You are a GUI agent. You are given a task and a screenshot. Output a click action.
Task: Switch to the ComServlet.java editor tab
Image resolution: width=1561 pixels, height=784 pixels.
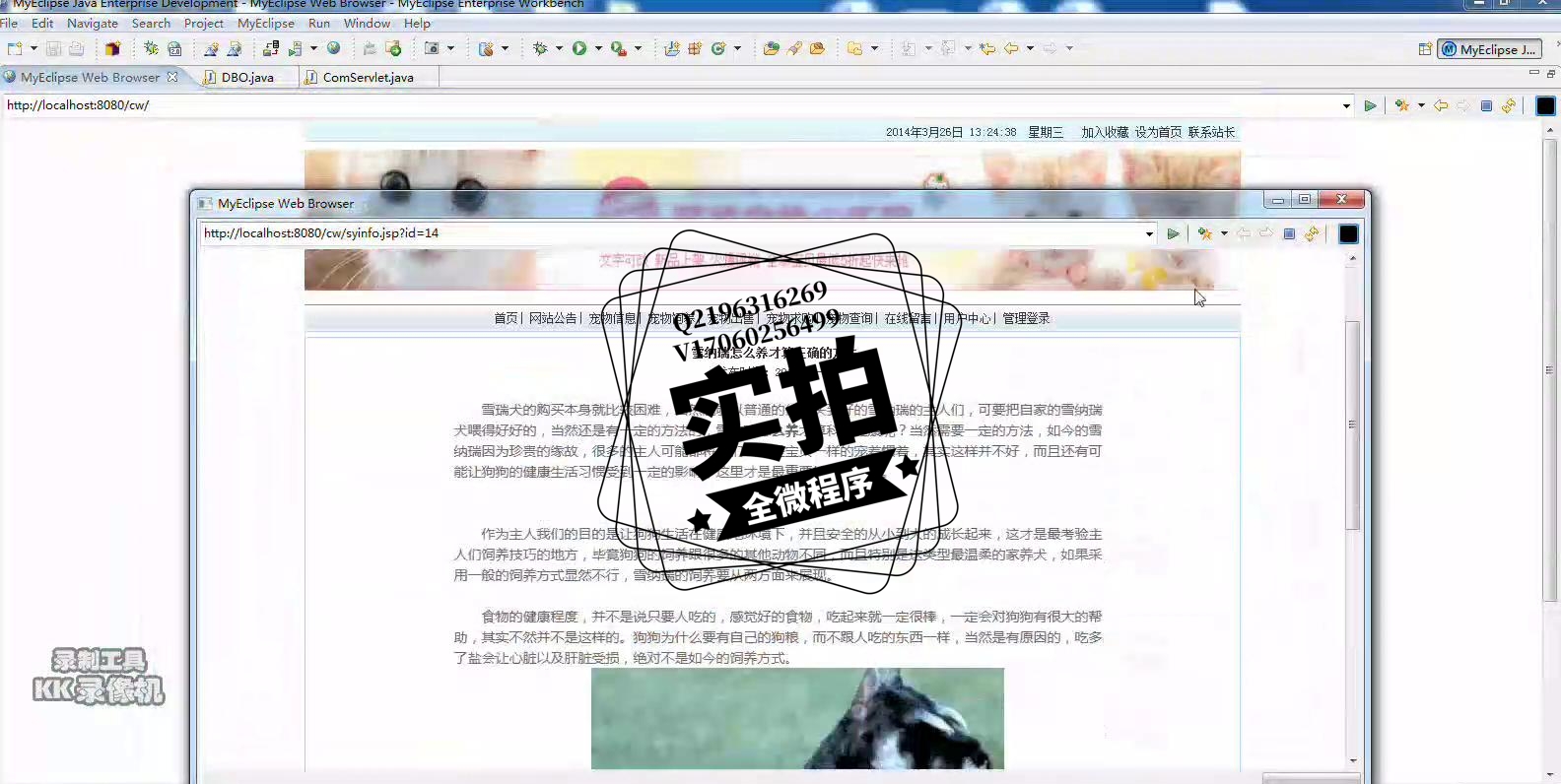point(368,77)
